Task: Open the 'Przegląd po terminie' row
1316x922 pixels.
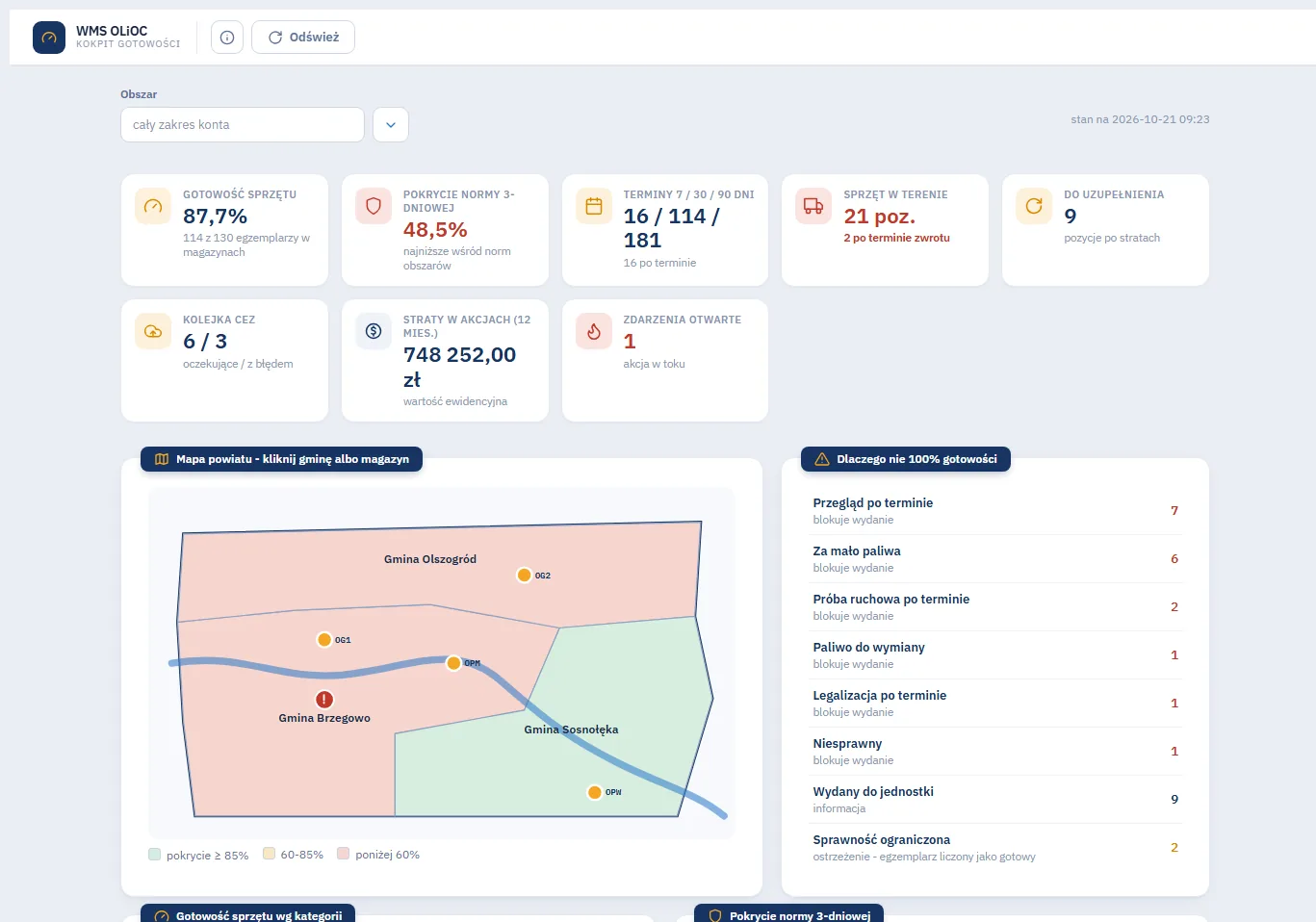Action: 995,511
